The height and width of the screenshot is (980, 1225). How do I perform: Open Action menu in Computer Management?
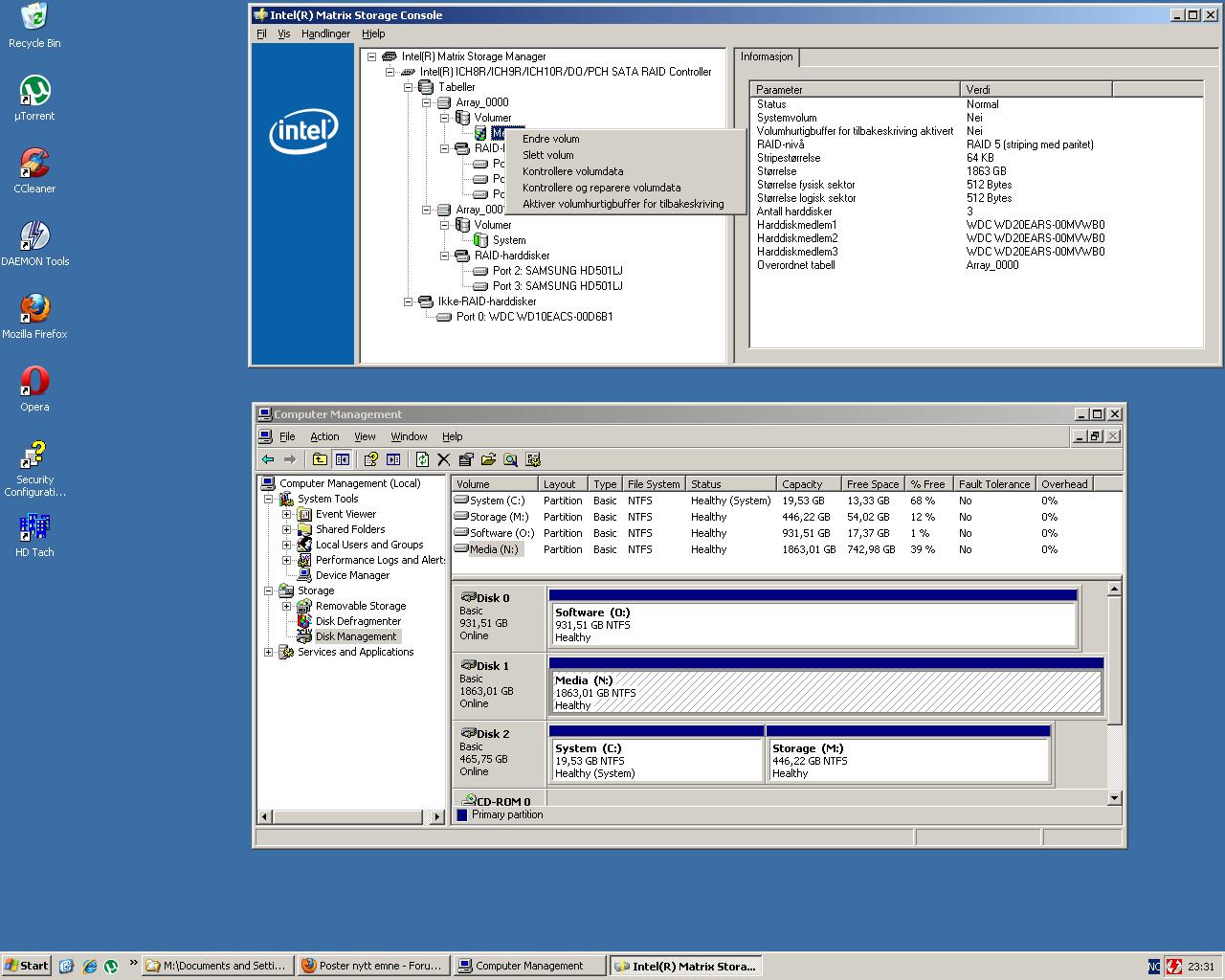click(324, 436)
